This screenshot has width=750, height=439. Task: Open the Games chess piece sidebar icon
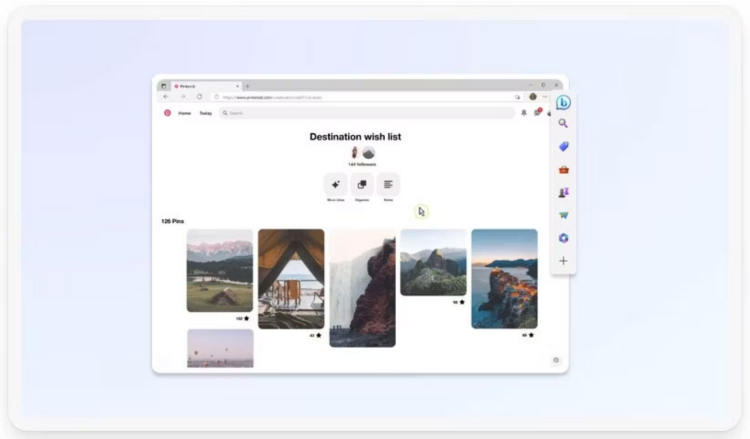563,192
